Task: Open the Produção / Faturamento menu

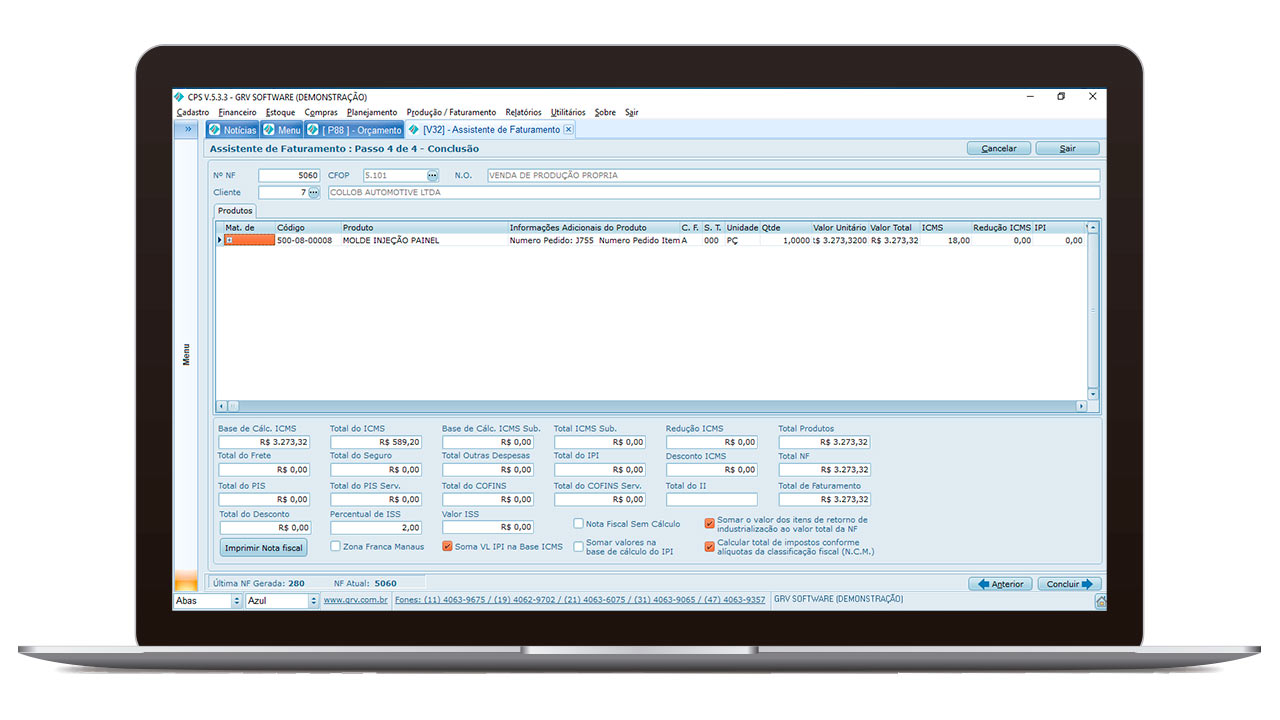Action: pyautogui.click(x=451, y=113)
